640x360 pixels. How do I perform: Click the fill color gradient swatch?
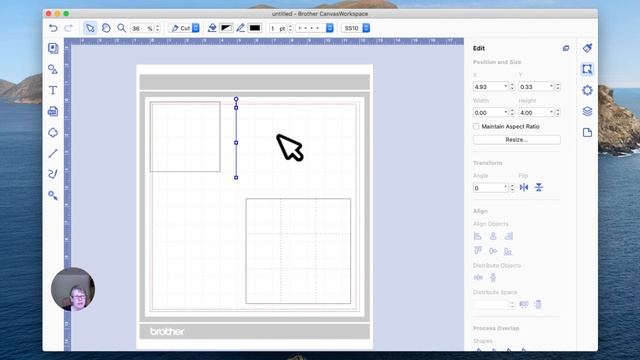[227, 28]
